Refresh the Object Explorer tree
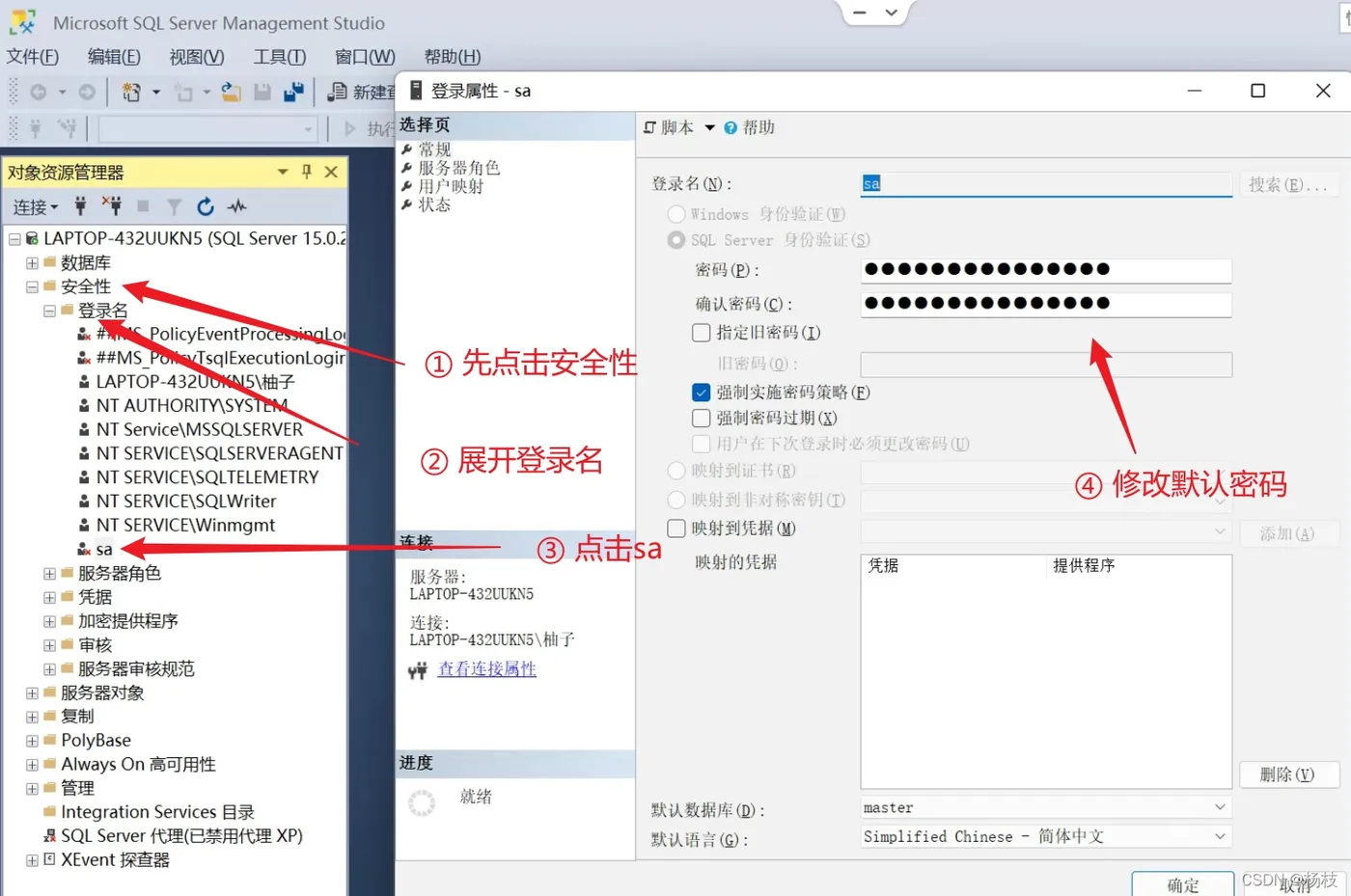 pos(205,206)
